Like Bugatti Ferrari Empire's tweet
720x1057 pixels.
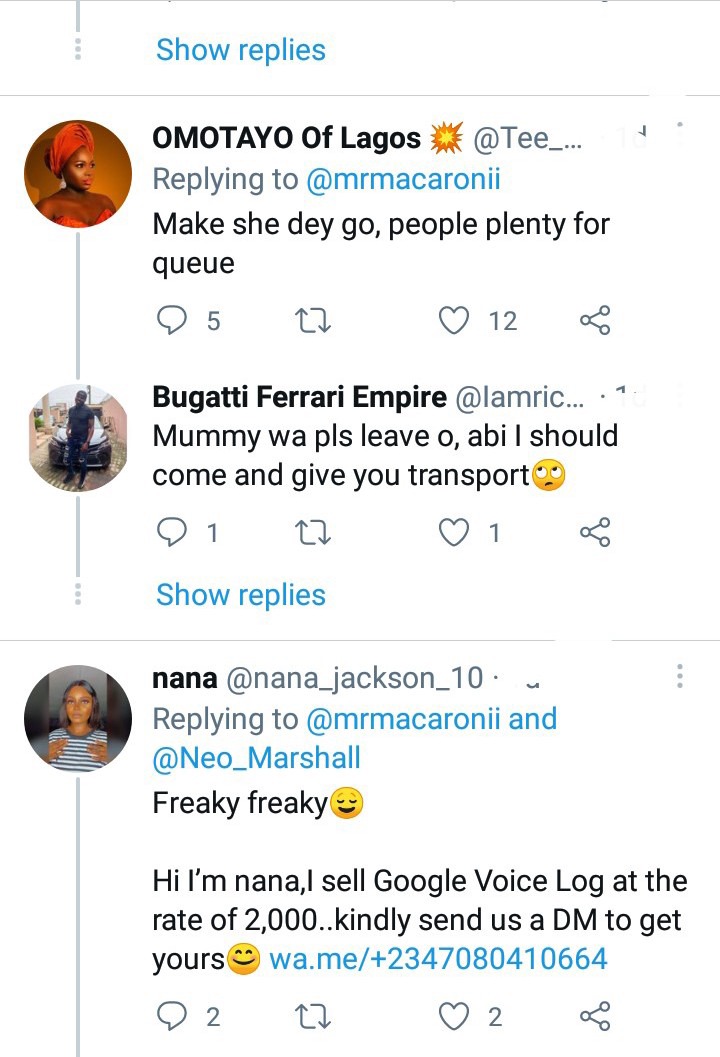(x=454, y=533)
